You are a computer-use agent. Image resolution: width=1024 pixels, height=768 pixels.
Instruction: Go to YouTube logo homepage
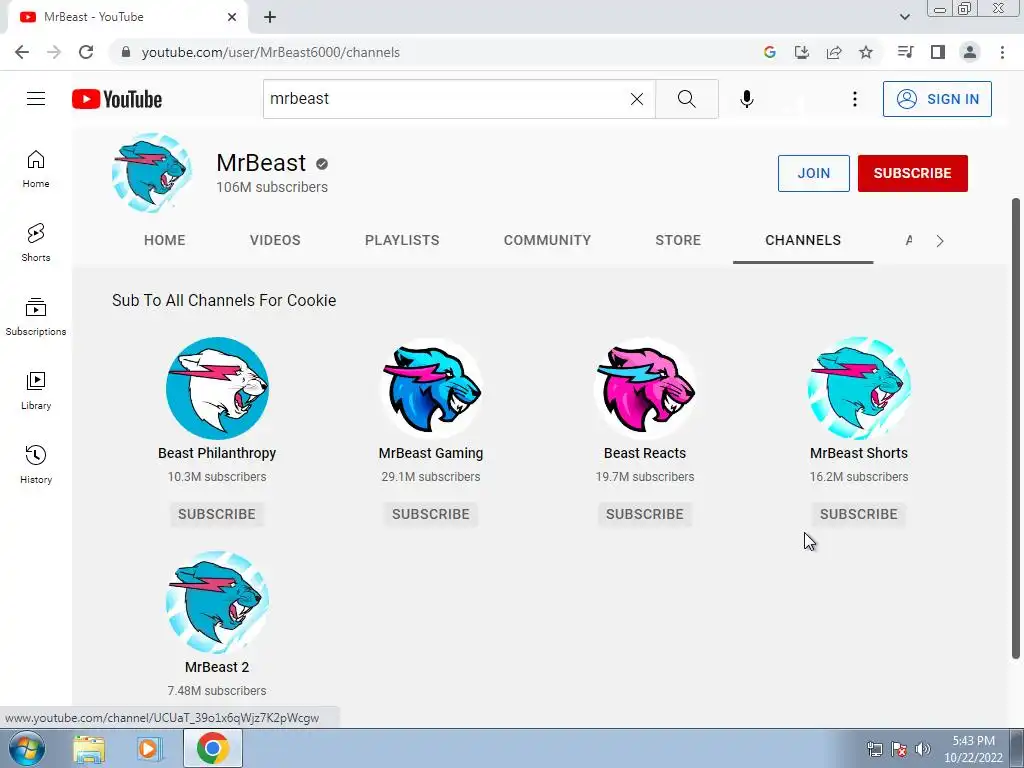[117, 99]
